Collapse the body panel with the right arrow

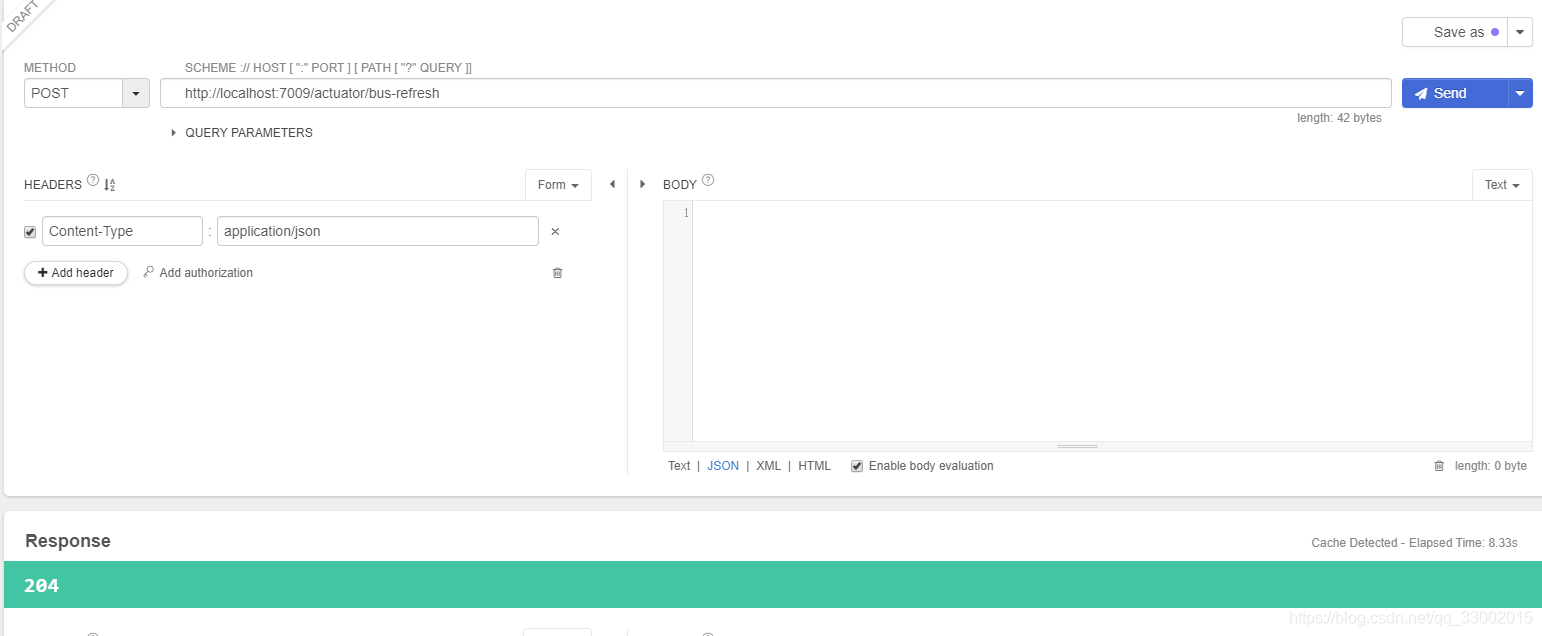click(642, 184)
